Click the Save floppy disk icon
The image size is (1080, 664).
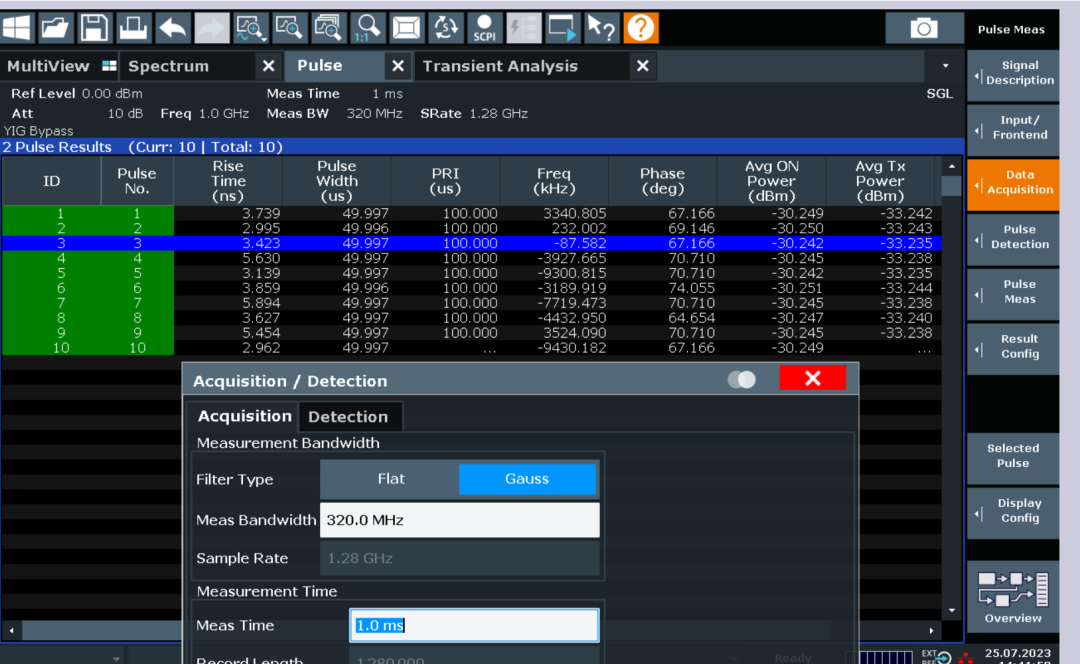tap(94, 28)
